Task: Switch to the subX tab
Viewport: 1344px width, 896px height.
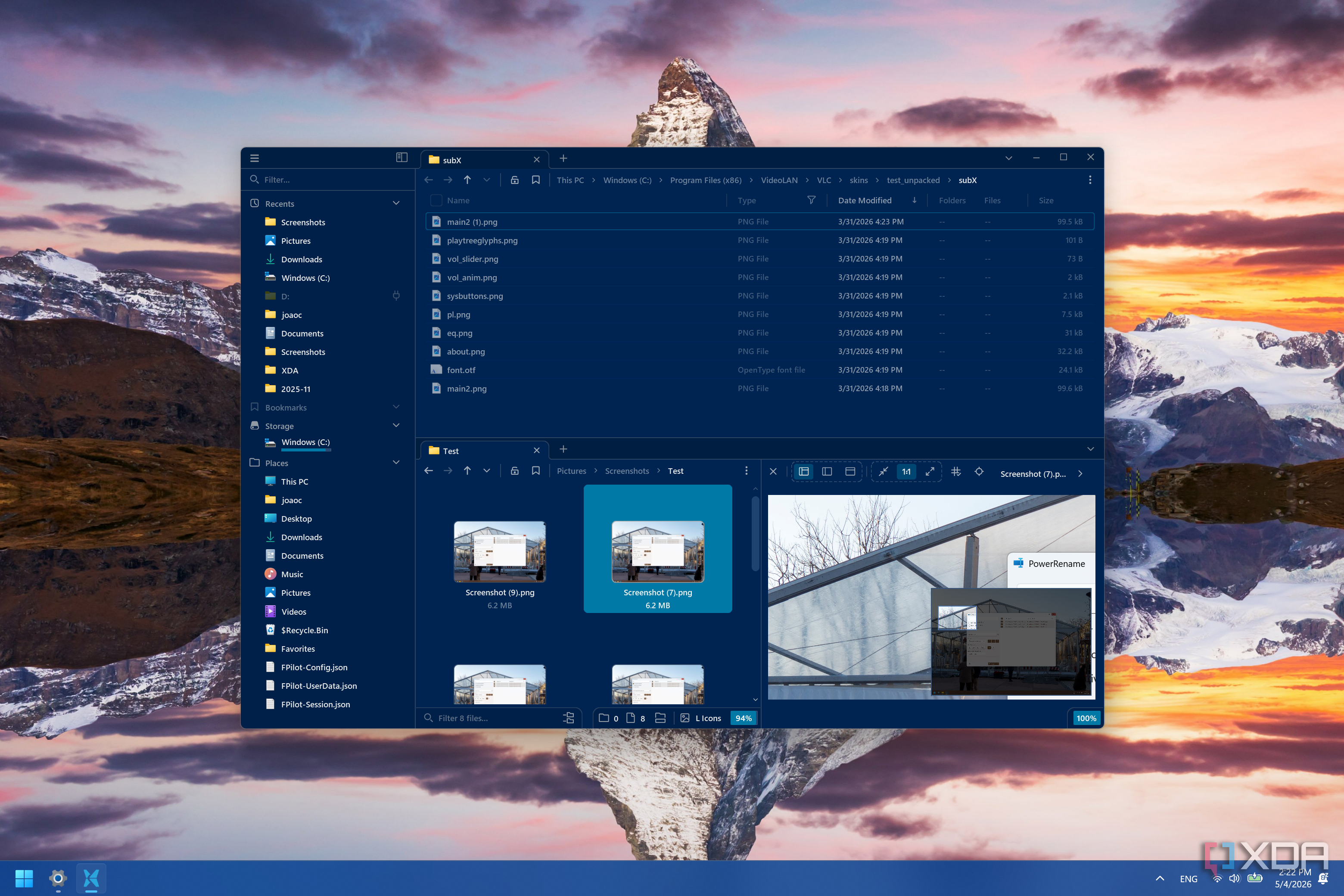Action: 485,160
